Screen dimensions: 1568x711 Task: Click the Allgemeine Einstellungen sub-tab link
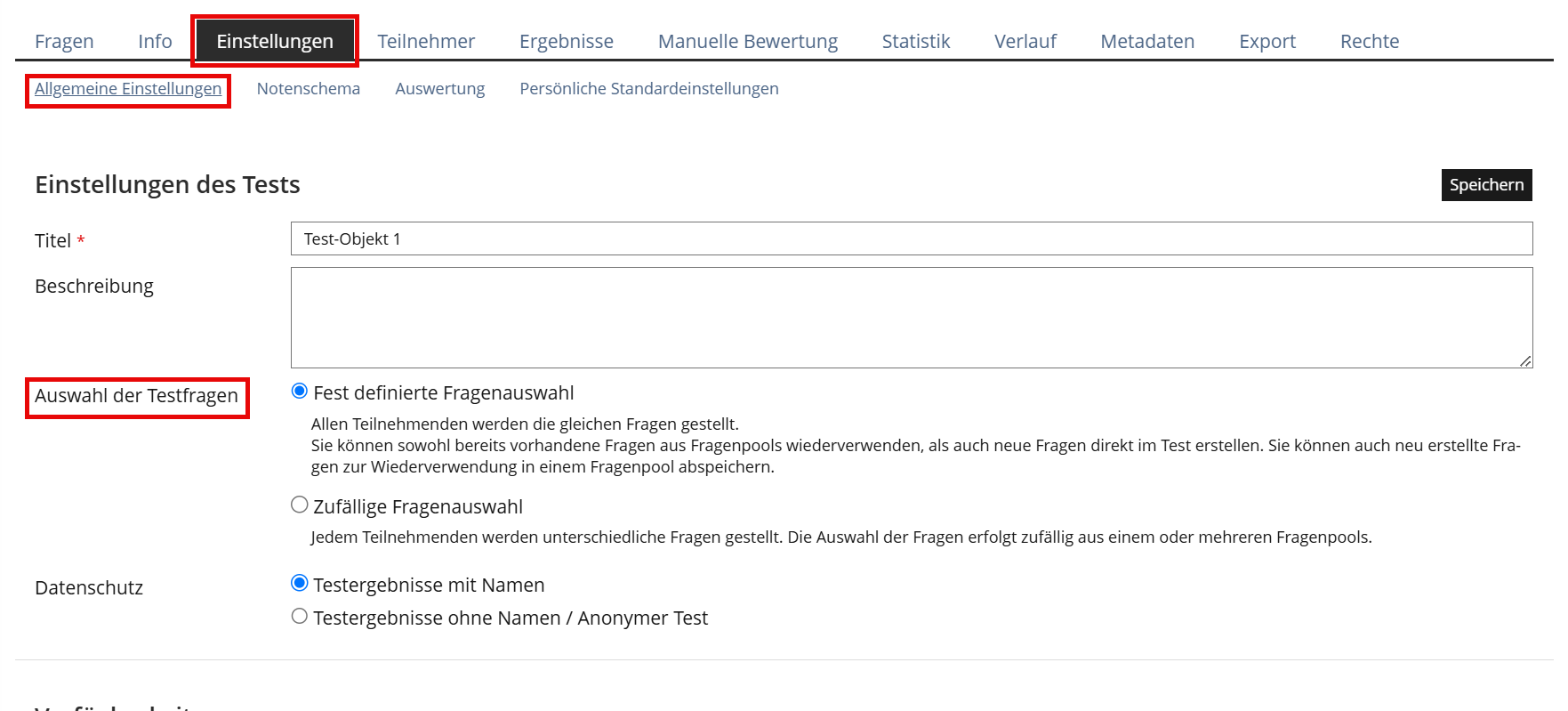(128, 89)
